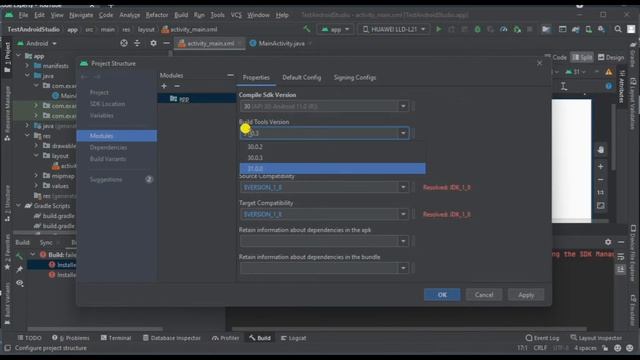
Task: Open the Refactor menu
Action: point(157,15)
